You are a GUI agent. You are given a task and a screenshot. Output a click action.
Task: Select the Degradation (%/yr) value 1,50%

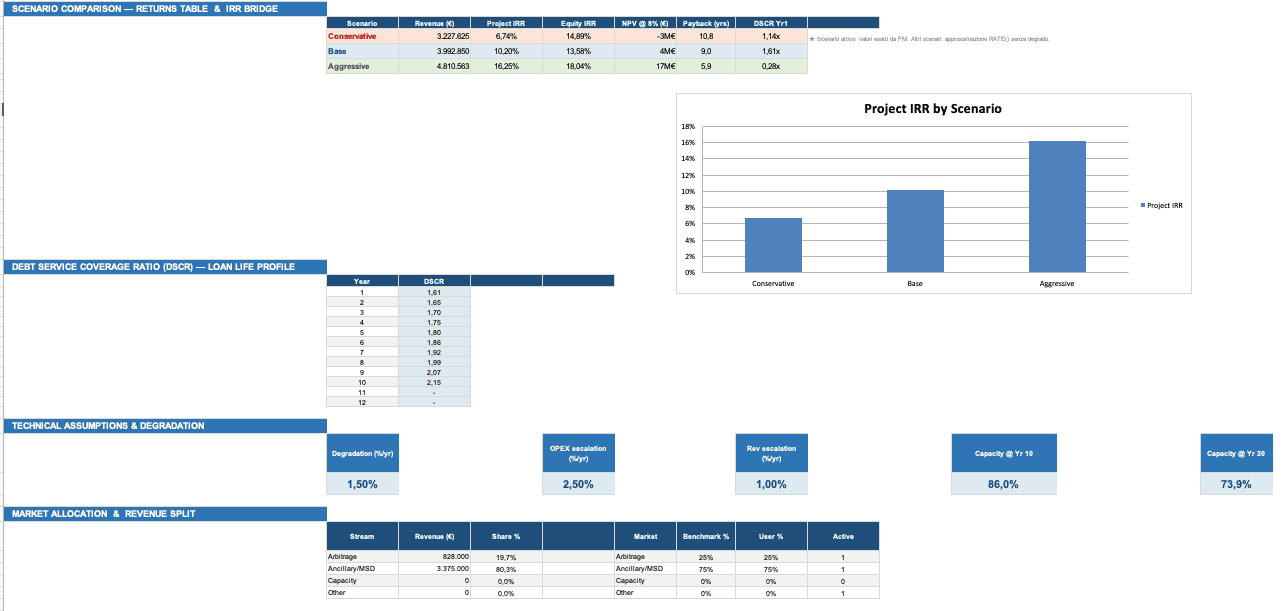362,484
